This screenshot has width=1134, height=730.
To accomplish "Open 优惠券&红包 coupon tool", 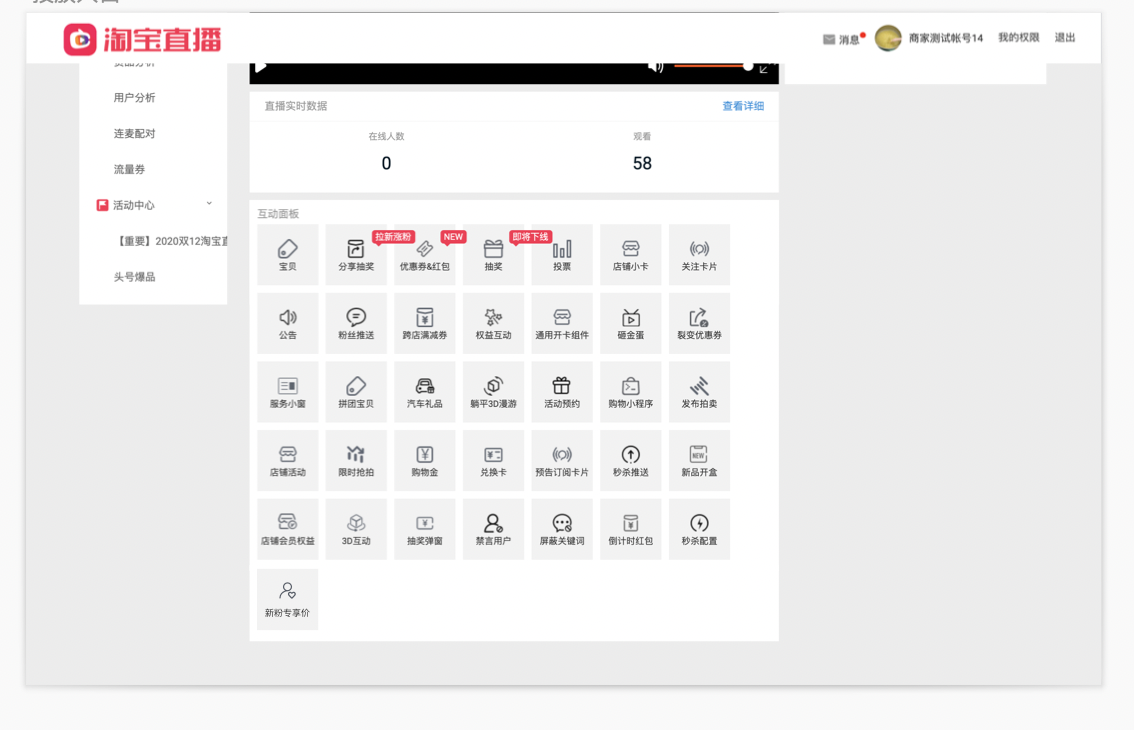I will pos(425,255).
